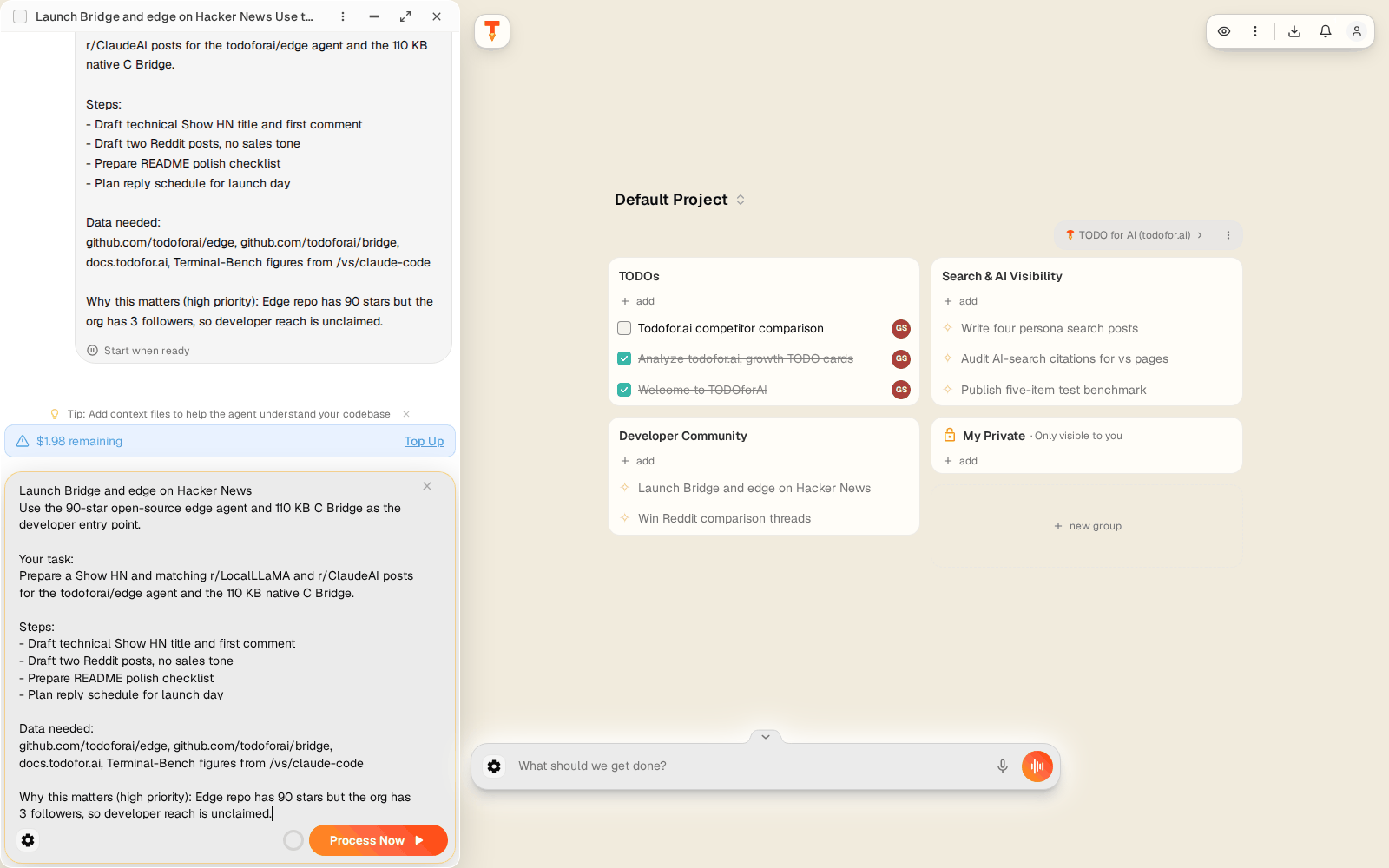Click Process Now button

[379, 840]
